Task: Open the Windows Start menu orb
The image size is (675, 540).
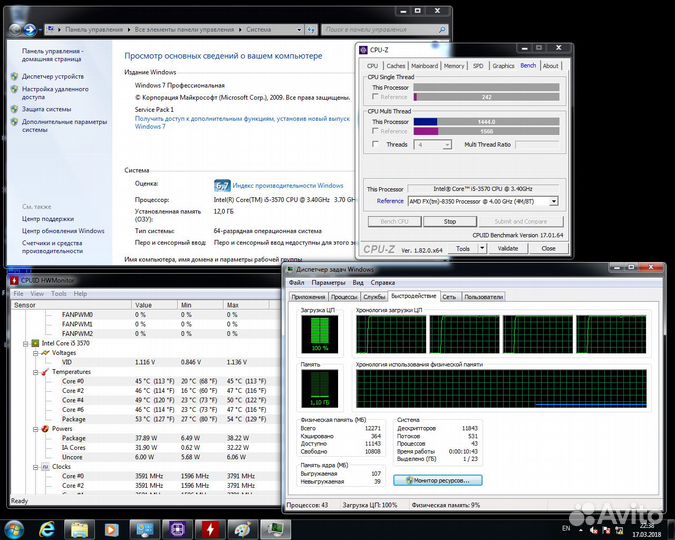Action: [14, 529]
